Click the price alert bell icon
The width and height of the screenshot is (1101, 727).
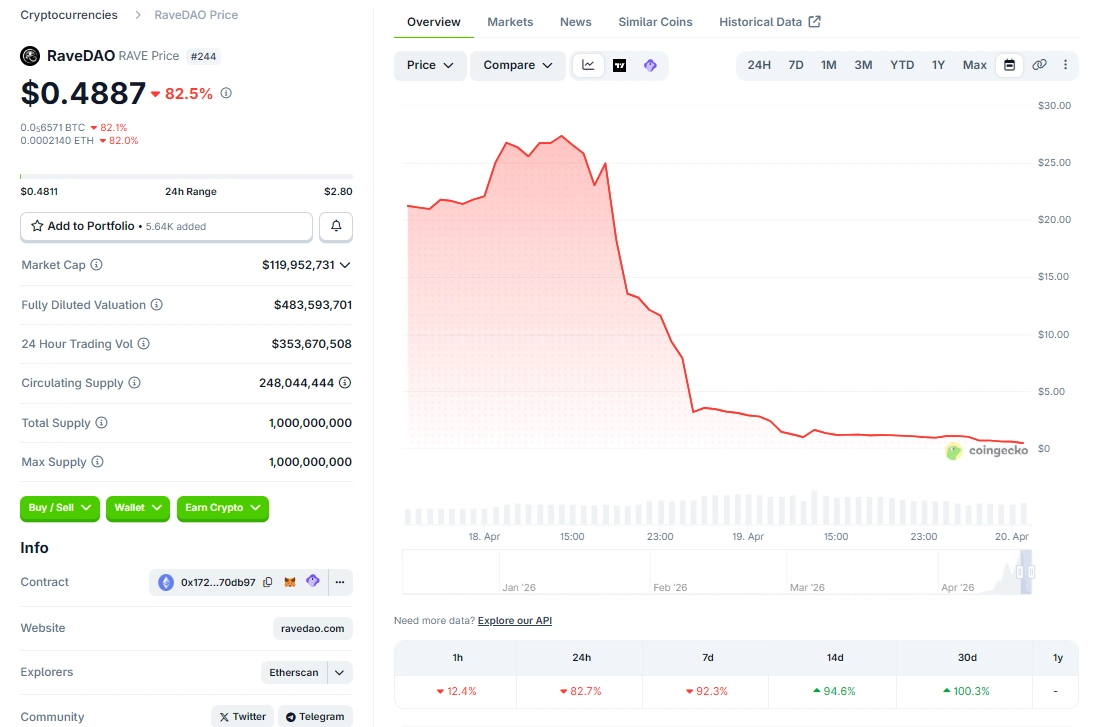point(336,227)
